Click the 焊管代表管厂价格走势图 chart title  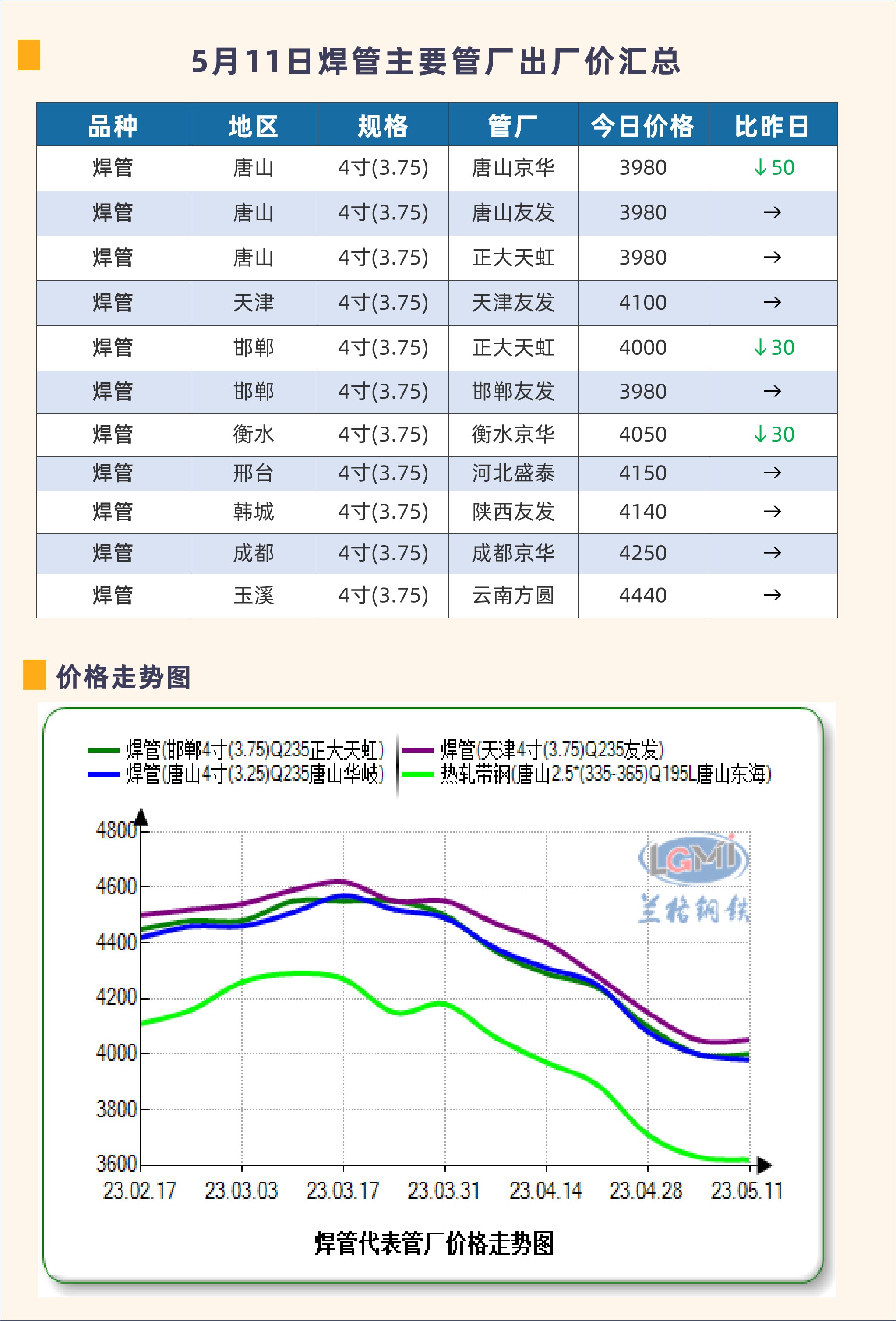pyautogui.click(x=434, y=1243)
